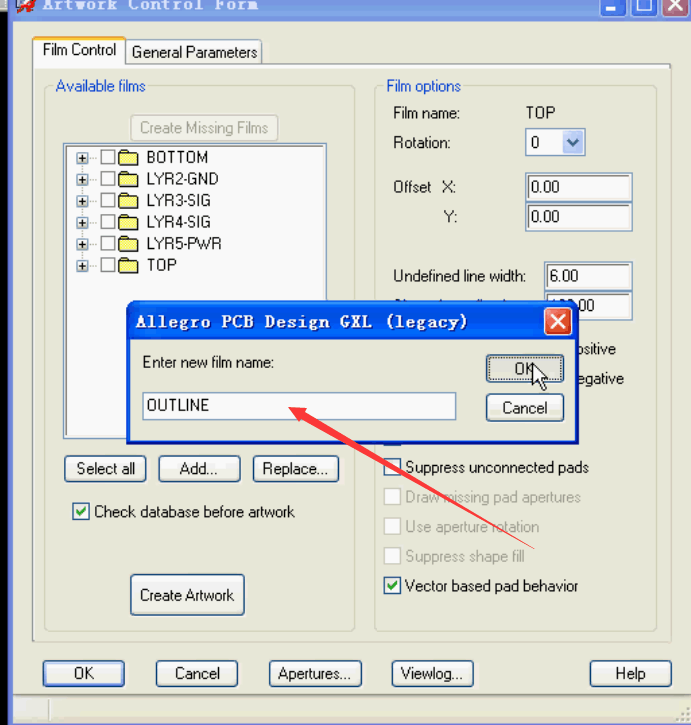
Task: Click OK at the bottom of Artwork Control Form
Action: coord(84,674)
